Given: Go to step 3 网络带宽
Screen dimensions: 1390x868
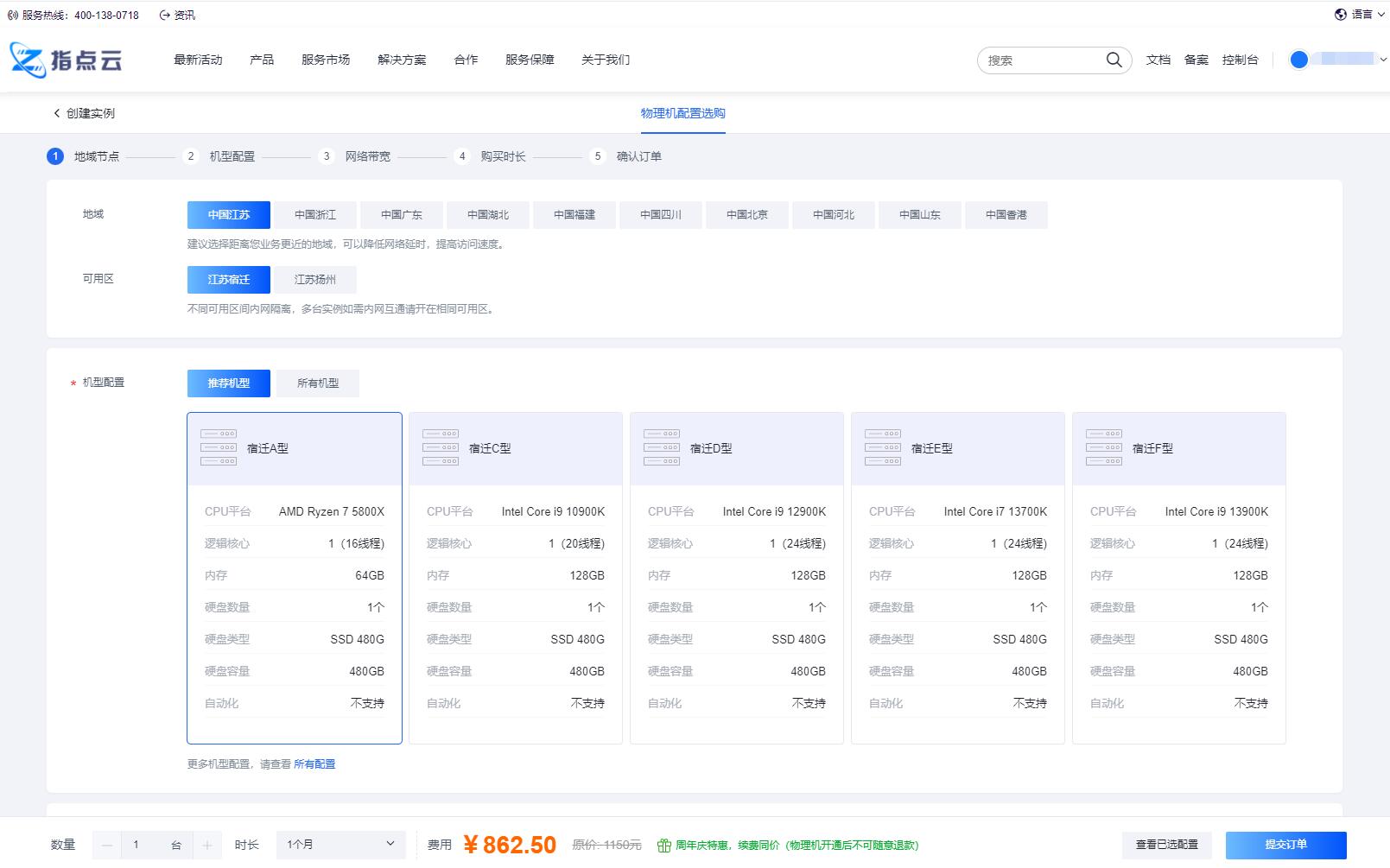Looking at the screenshot, I should coord(357,156).
